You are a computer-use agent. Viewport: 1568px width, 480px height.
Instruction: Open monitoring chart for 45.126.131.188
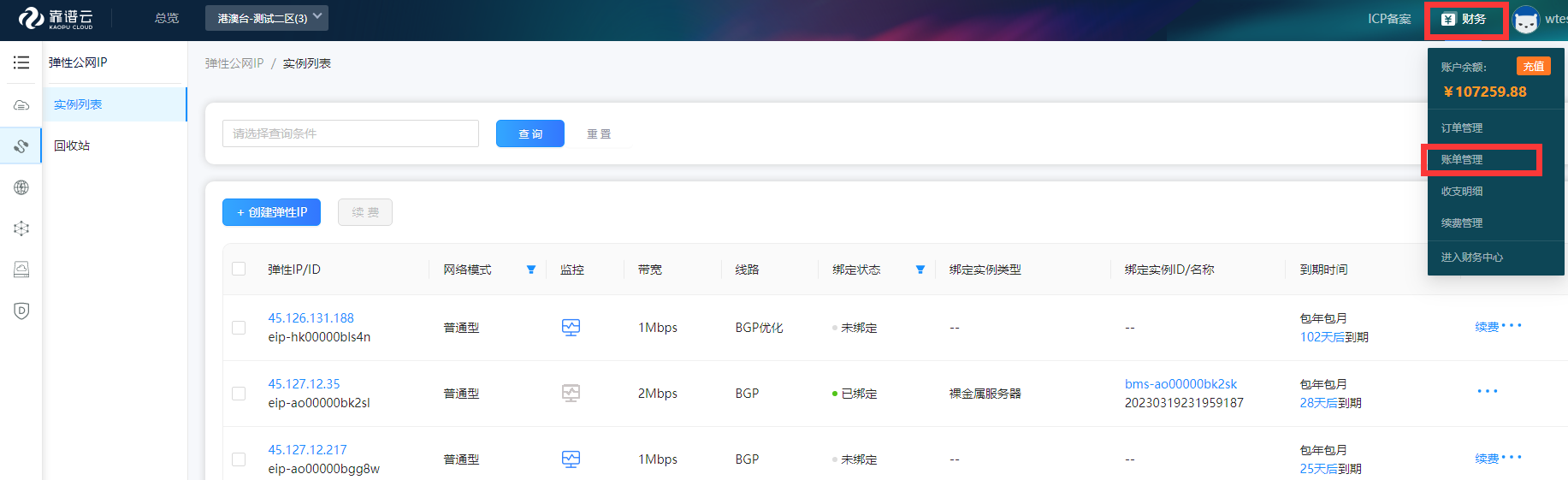point(571,327)
